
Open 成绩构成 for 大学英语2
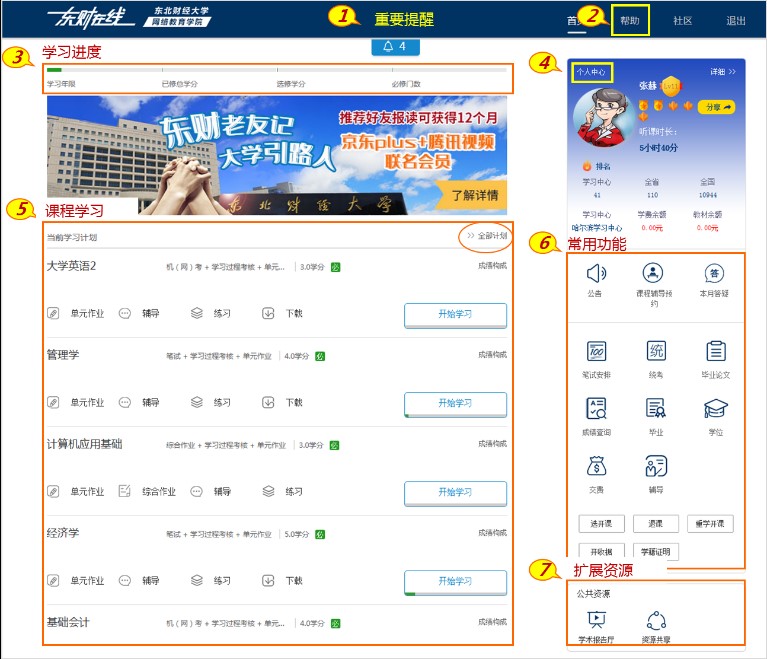[x=493, y=266]
